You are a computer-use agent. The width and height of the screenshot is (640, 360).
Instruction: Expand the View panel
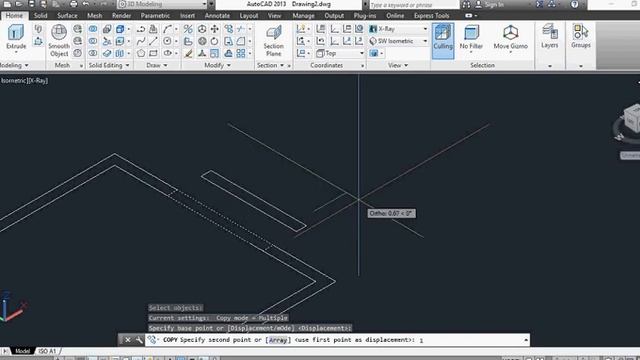(398, 65)
